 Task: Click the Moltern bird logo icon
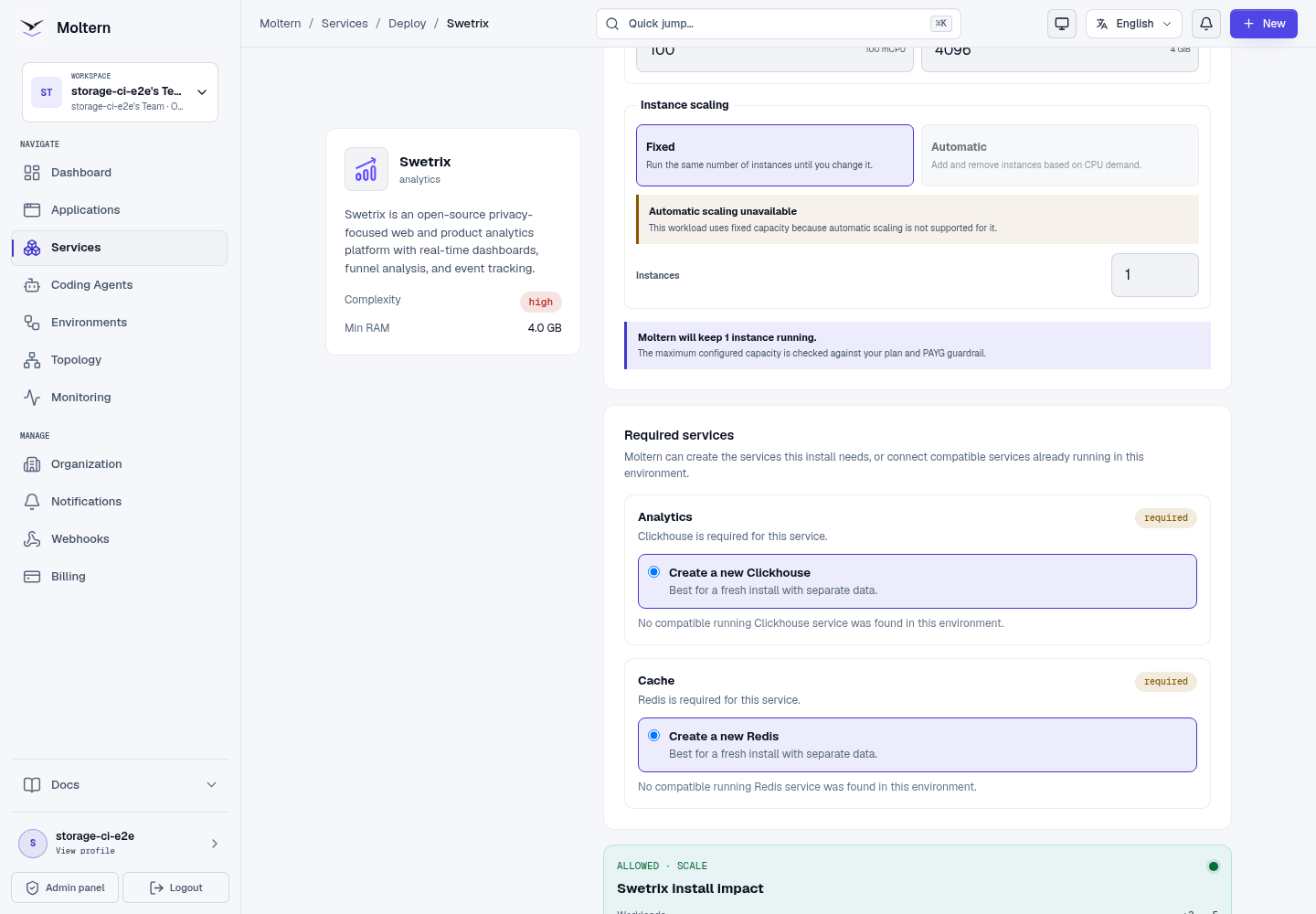click(32, 27)
